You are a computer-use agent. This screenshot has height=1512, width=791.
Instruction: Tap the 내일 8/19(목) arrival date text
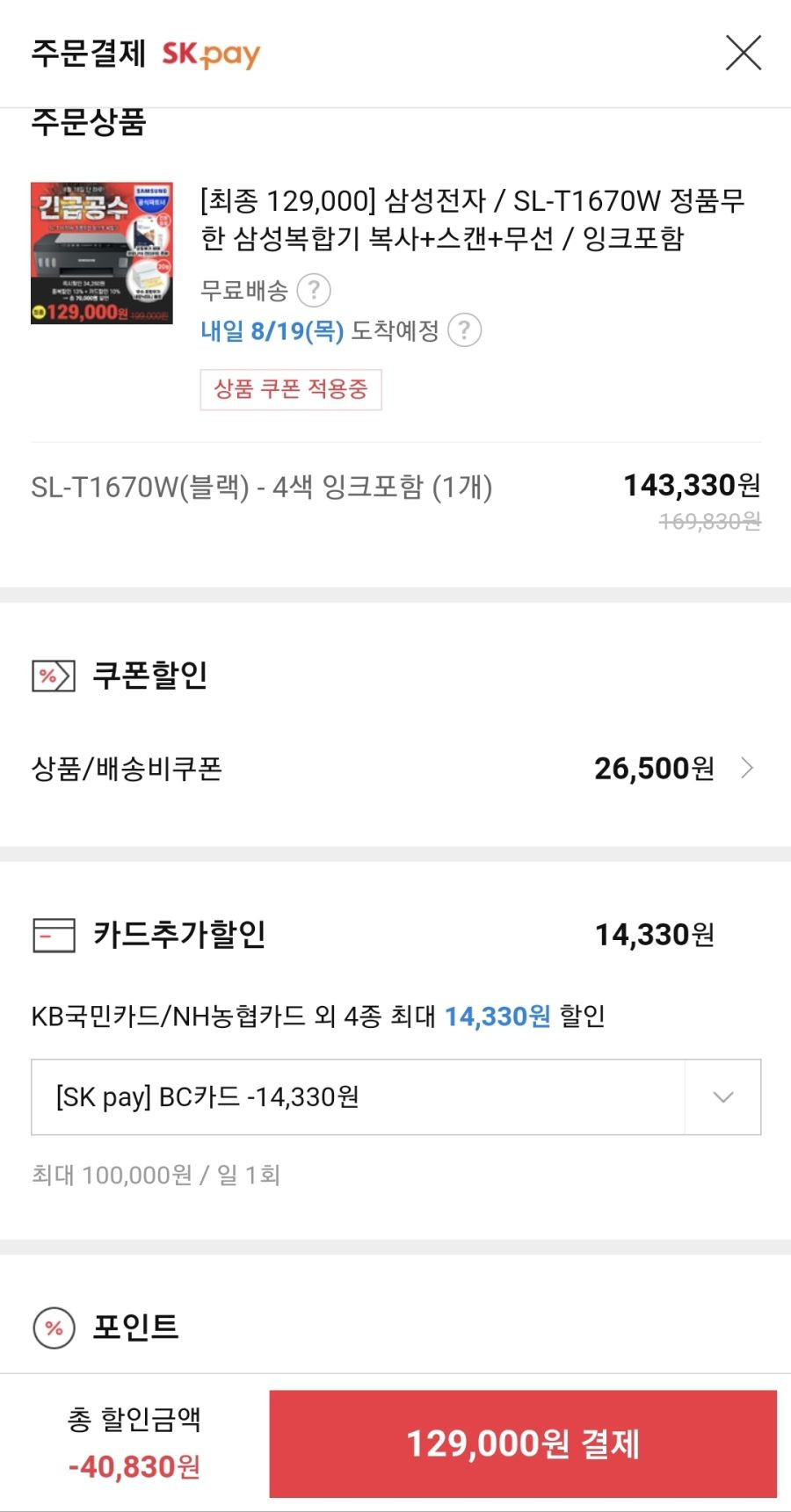pyautogui.click(x=272, y=330)
